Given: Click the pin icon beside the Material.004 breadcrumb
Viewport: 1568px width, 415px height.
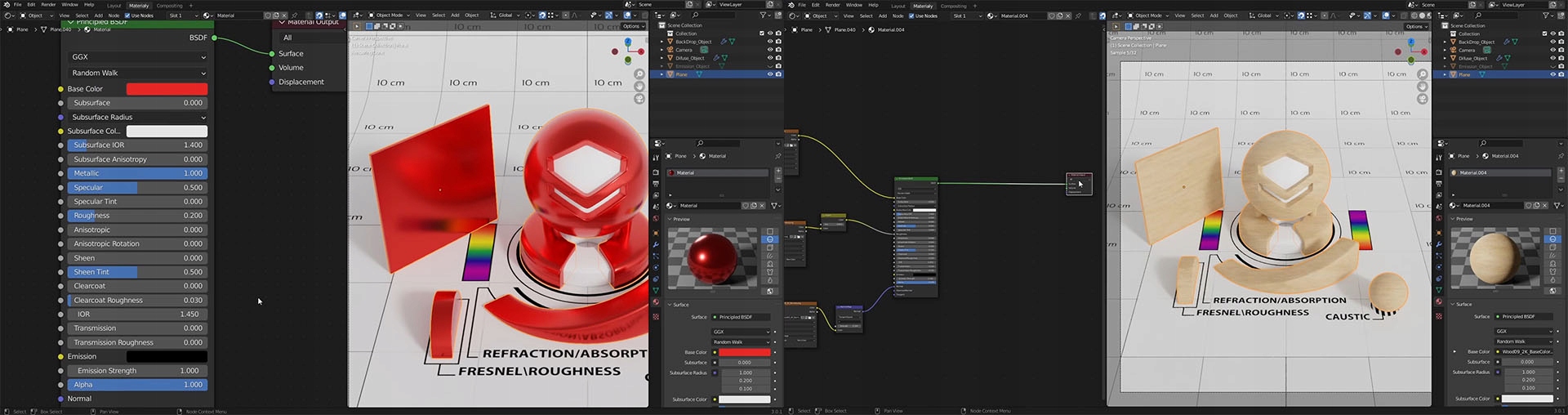Looking at the screenshot, I should click(x=1561, y=156).
